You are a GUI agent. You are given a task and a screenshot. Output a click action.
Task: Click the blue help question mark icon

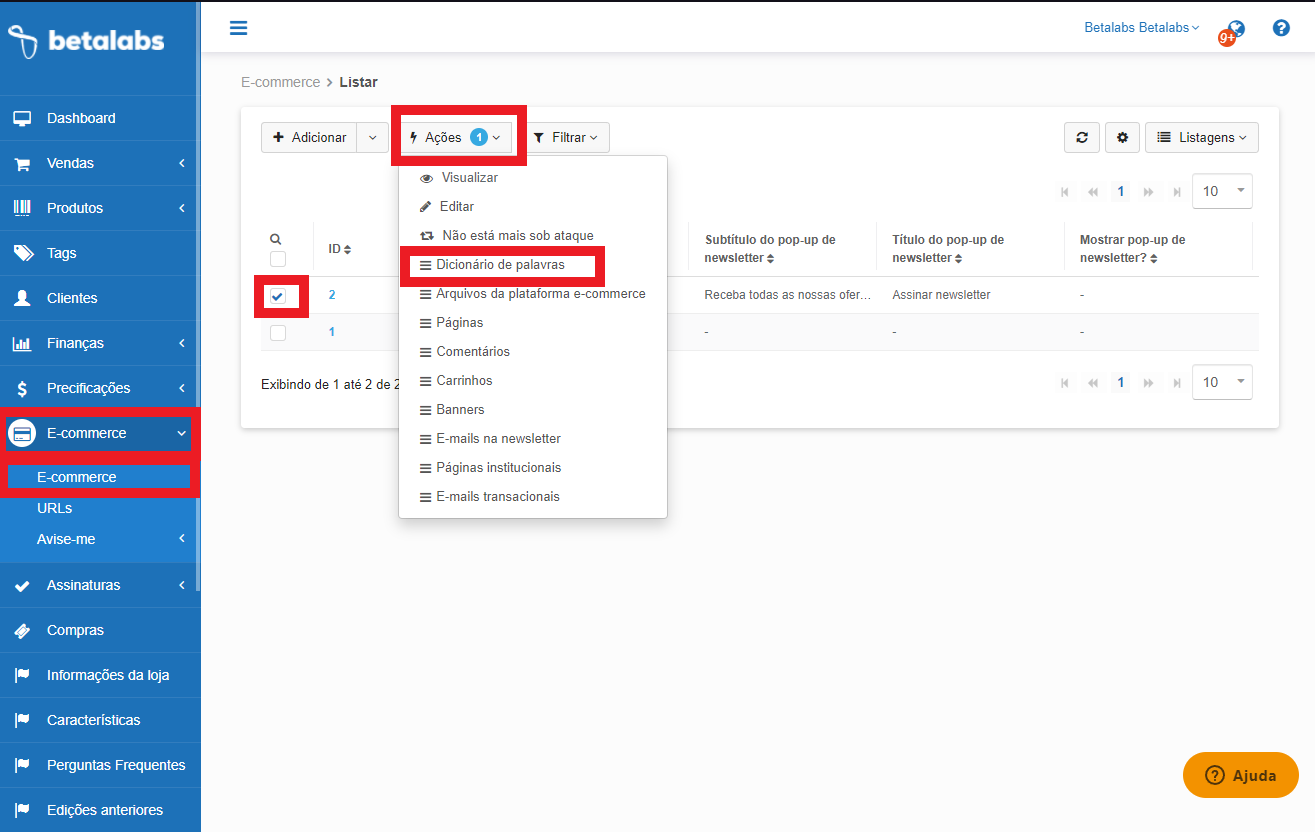(1281, 28)
